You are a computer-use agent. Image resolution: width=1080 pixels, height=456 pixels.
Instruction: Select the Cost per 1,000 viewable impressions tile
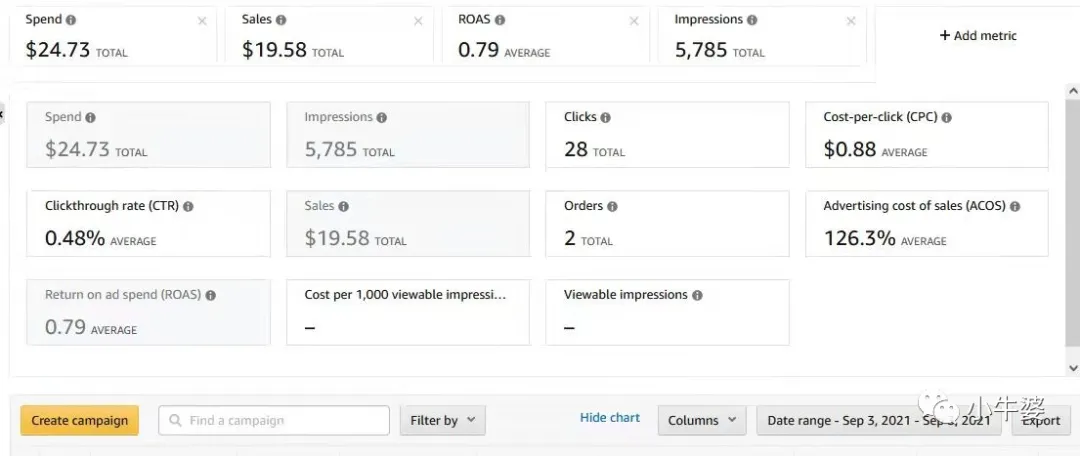point(407,312)
